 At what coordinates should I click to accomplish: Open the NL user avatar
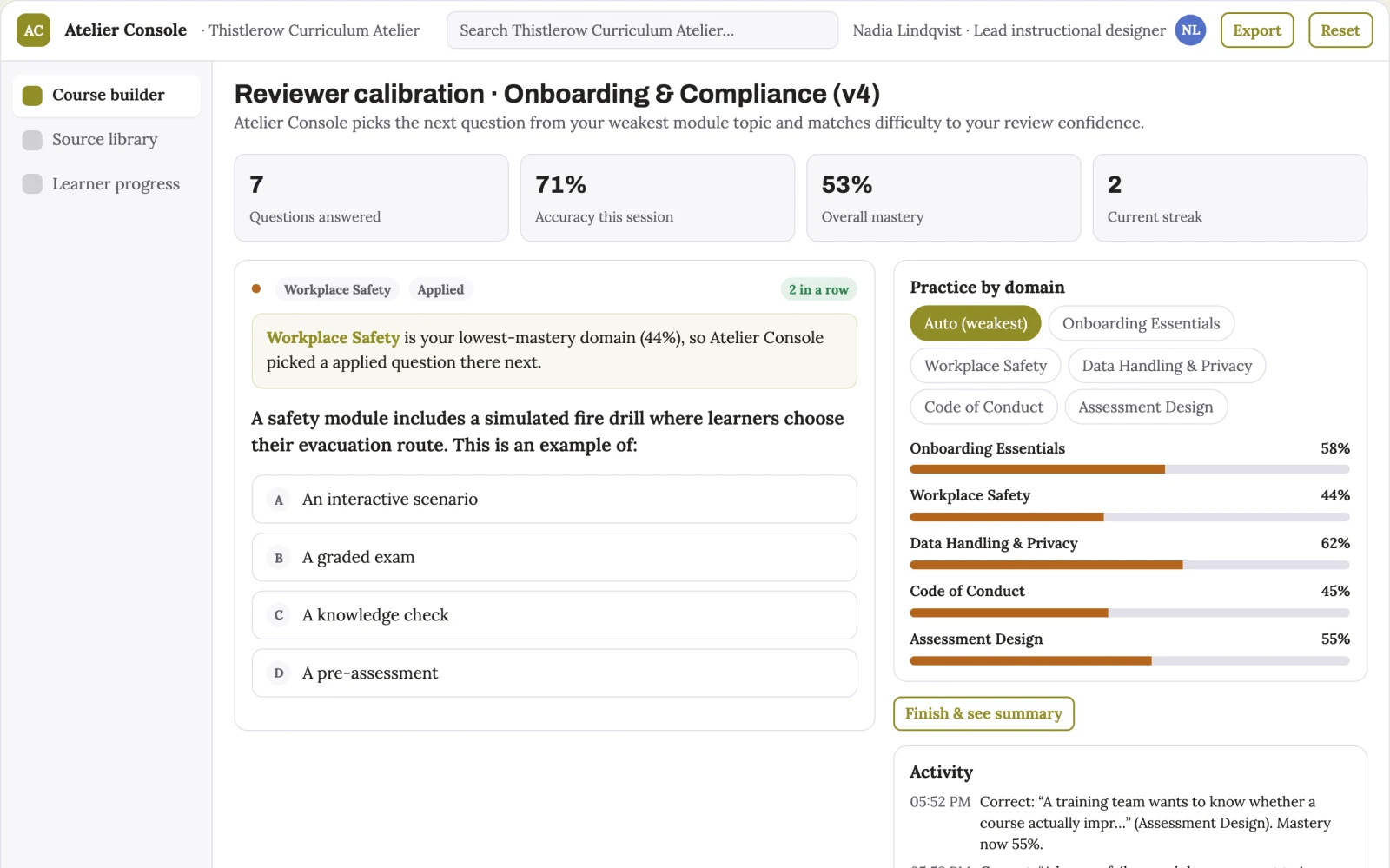pyautogui.click(x=1190, y=30)
